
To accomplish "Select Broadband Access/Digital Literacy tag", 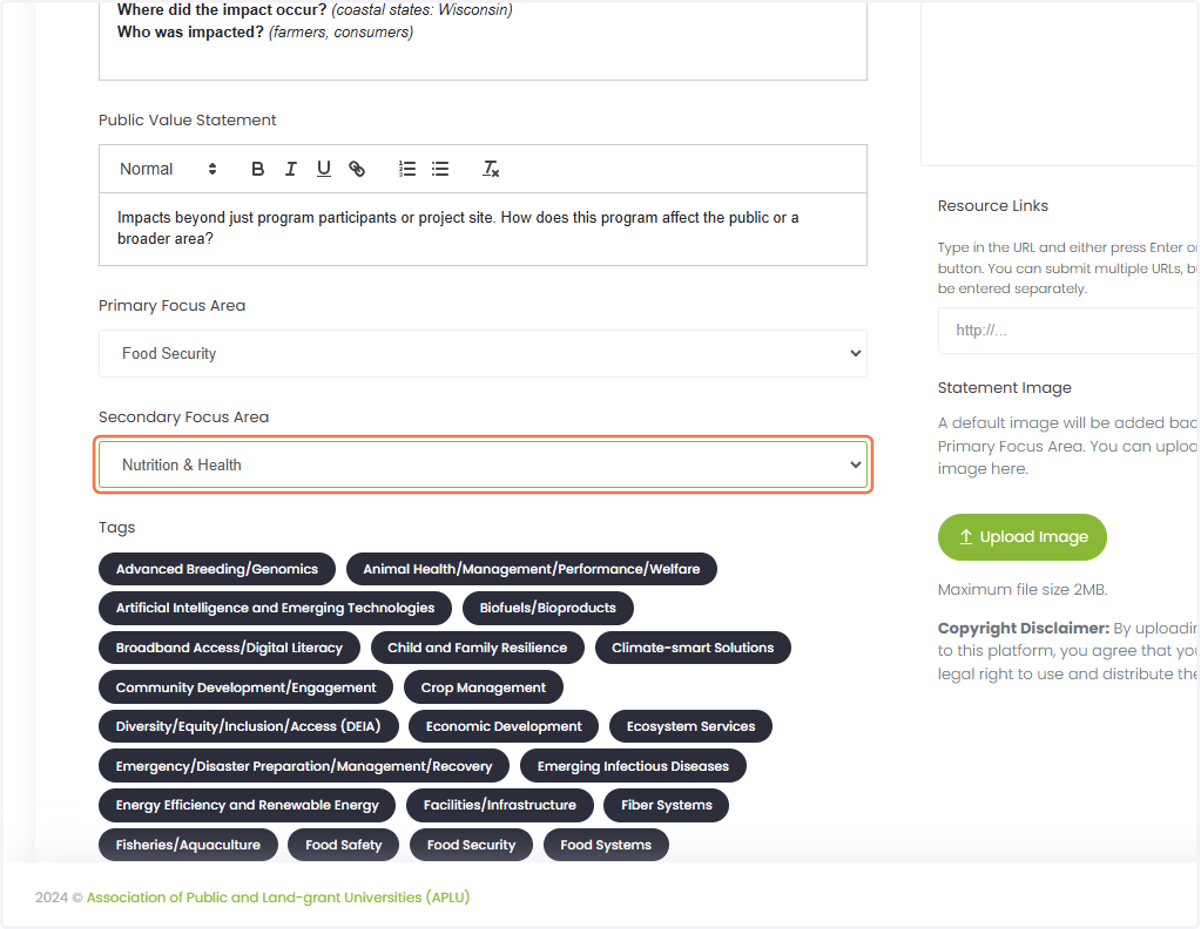I will [x=229, y=648].
